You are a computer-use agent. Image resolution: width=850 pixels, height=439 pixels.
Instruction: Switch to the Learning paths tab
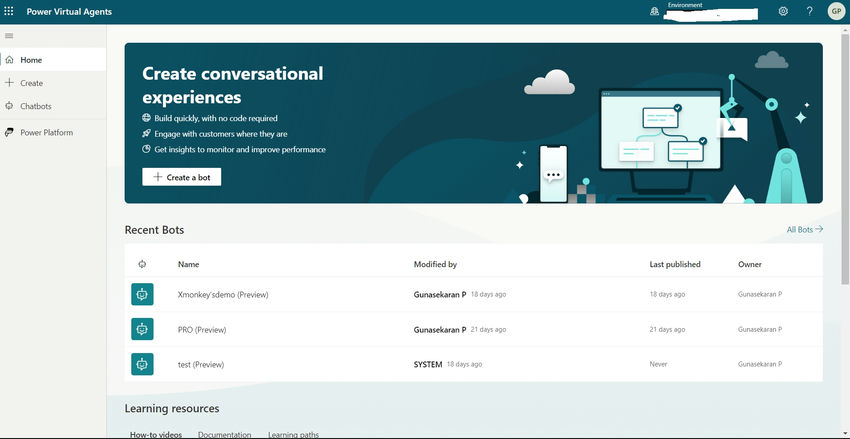click(293, 435)
